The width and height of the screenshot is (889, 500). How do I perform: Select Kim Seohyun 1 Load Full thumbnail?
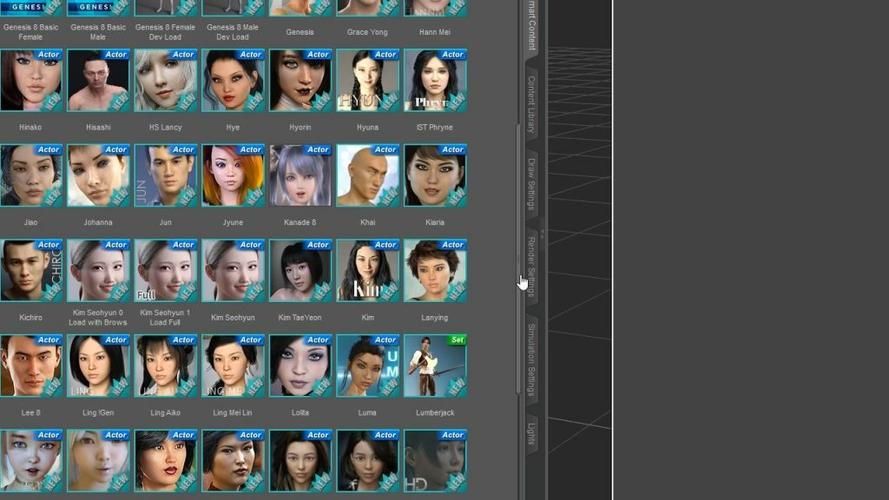[x=166, y=270]
